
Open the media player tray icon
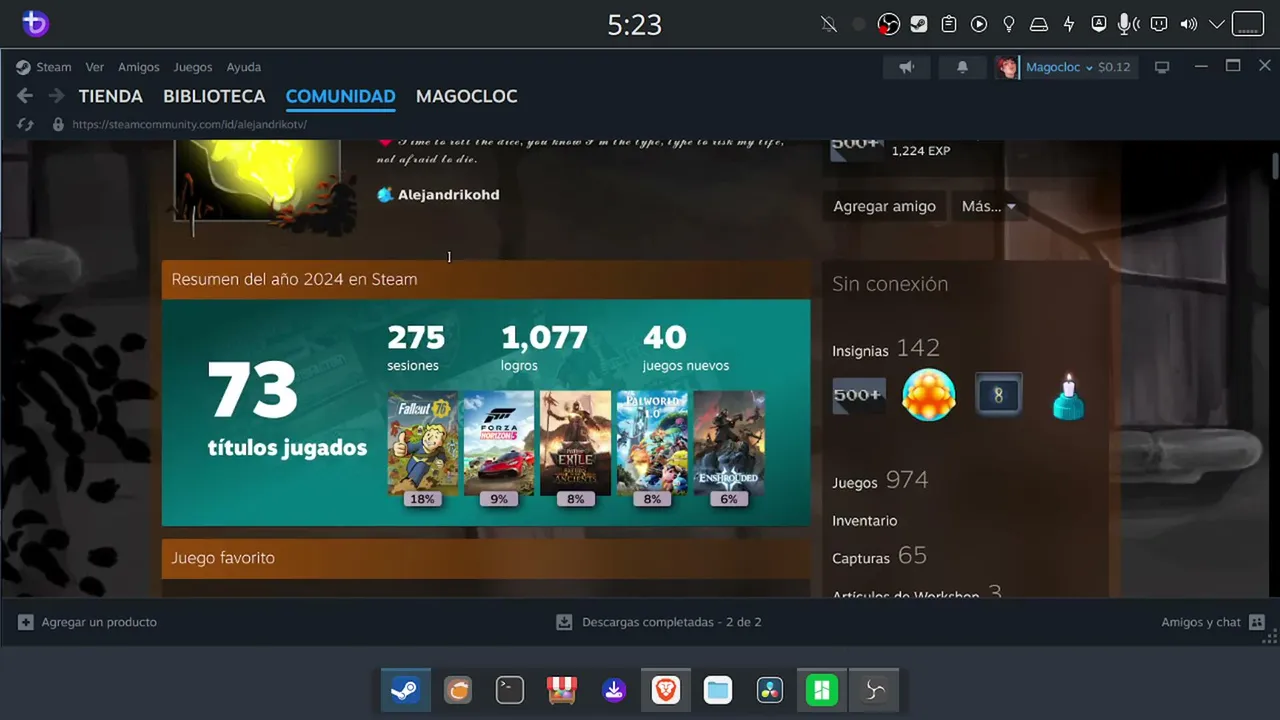click(x=979, y=24)
